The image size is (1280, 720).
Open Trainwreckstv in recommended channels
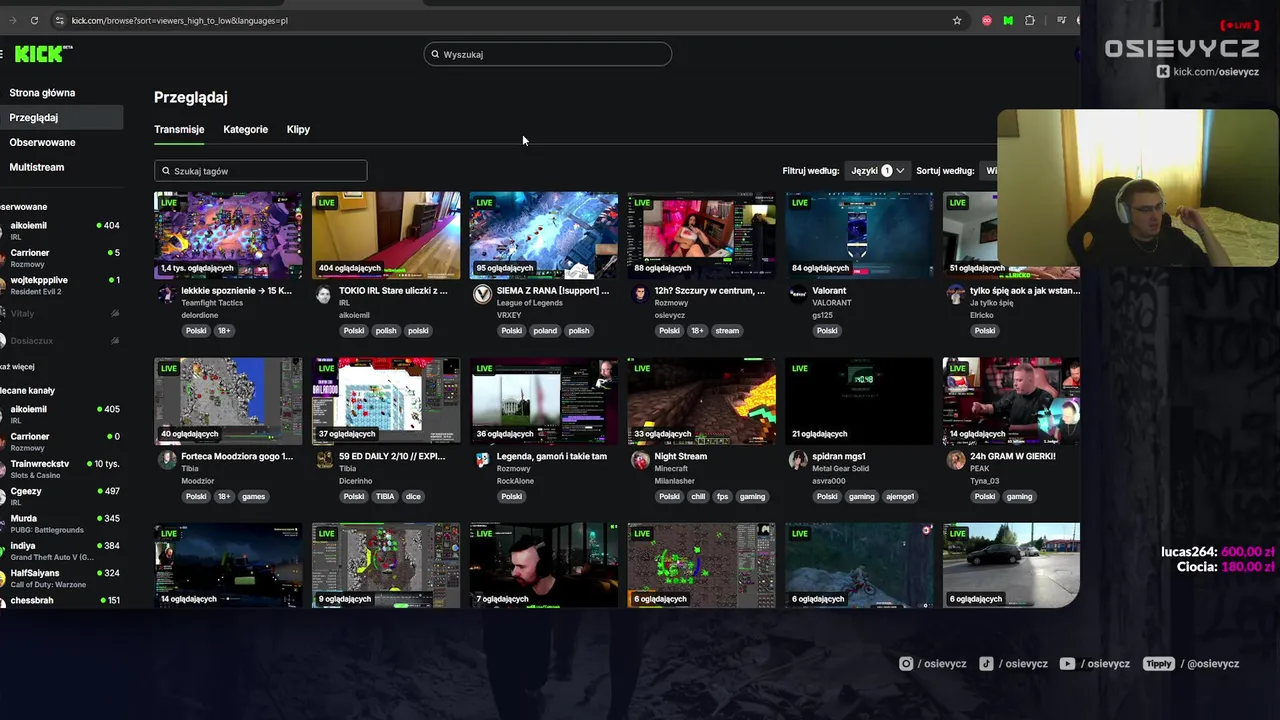coord(60,468)
